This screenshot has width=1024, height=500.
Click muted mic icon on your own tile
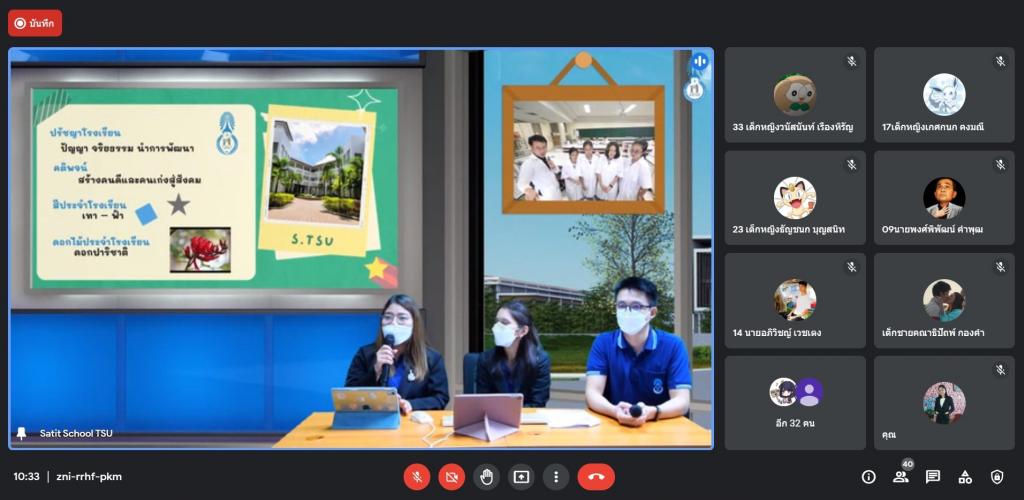(x=1000, y=370)
